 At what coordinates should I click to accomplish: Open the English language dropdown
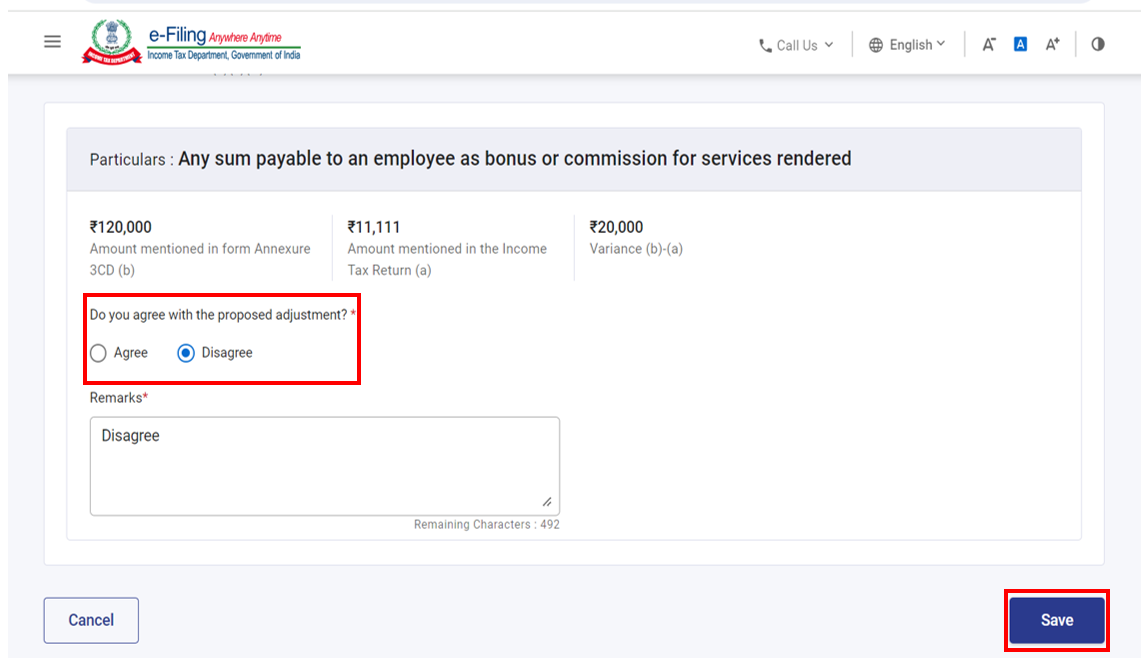[907, 45]
